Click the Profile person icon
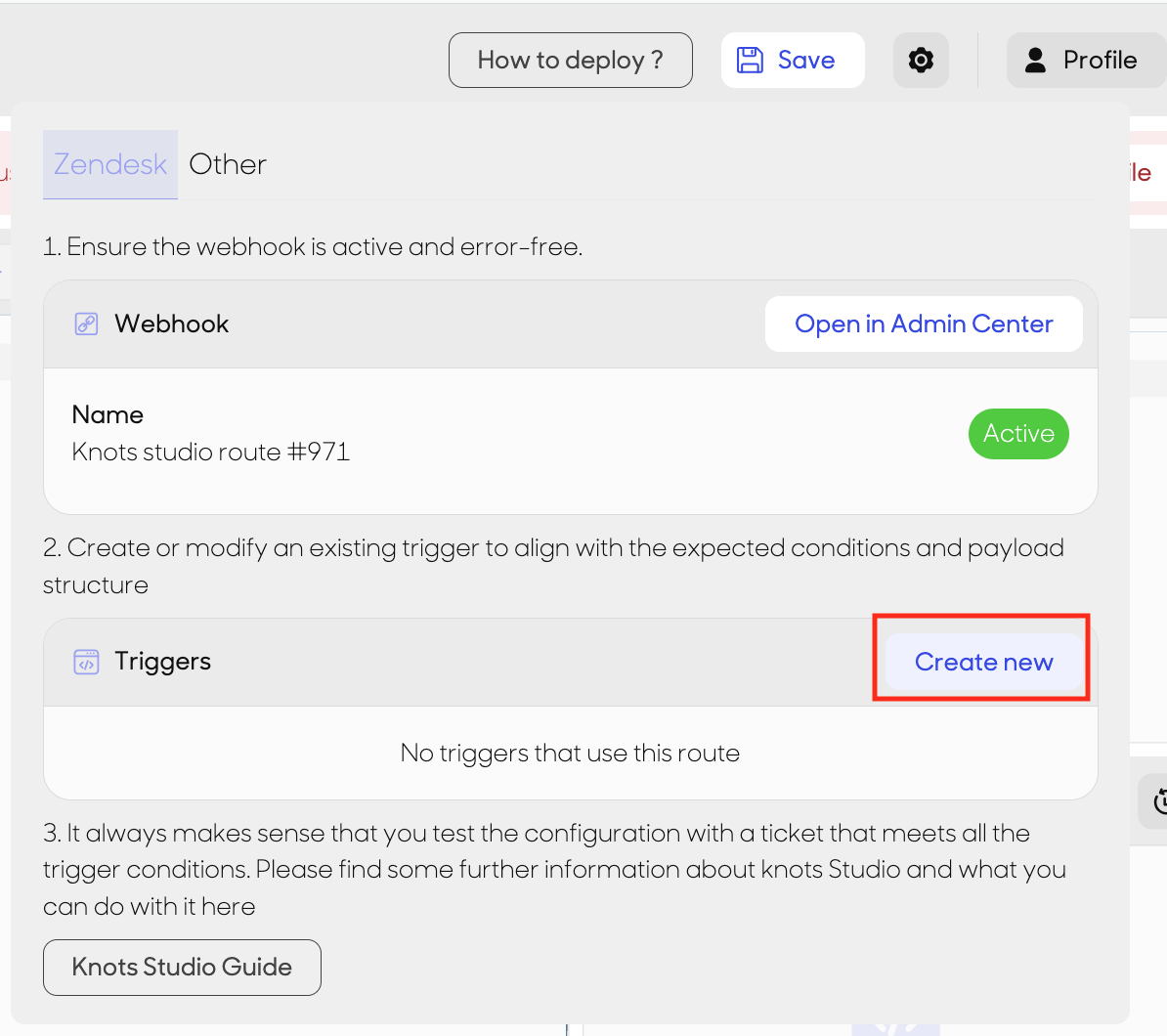This screenshot has height=1036, width=1167. click(x=1035, y=61)
